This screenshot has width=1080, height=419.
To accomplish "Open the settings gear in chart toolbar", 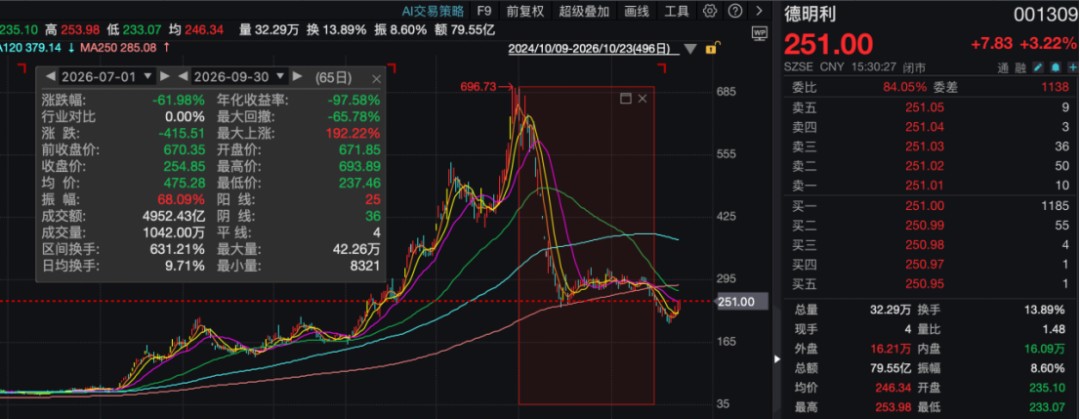I will click(710, 11).
